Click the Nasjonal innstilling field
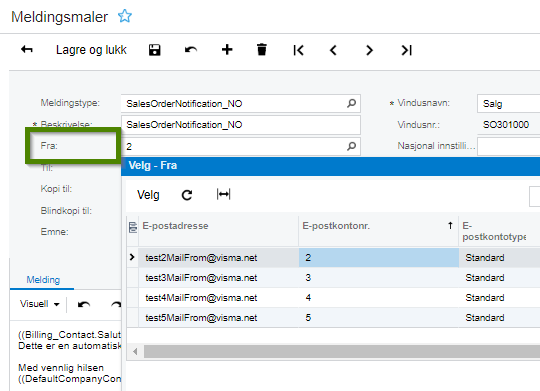 509,146
